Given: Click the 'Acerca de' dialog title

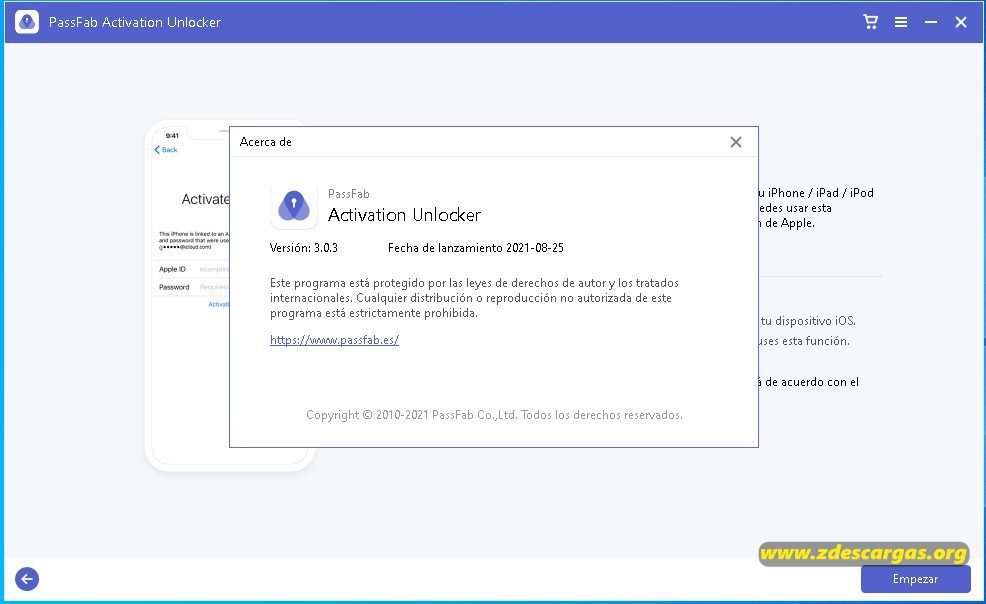Looking at the screenshot, I should (x=265, y=142).
